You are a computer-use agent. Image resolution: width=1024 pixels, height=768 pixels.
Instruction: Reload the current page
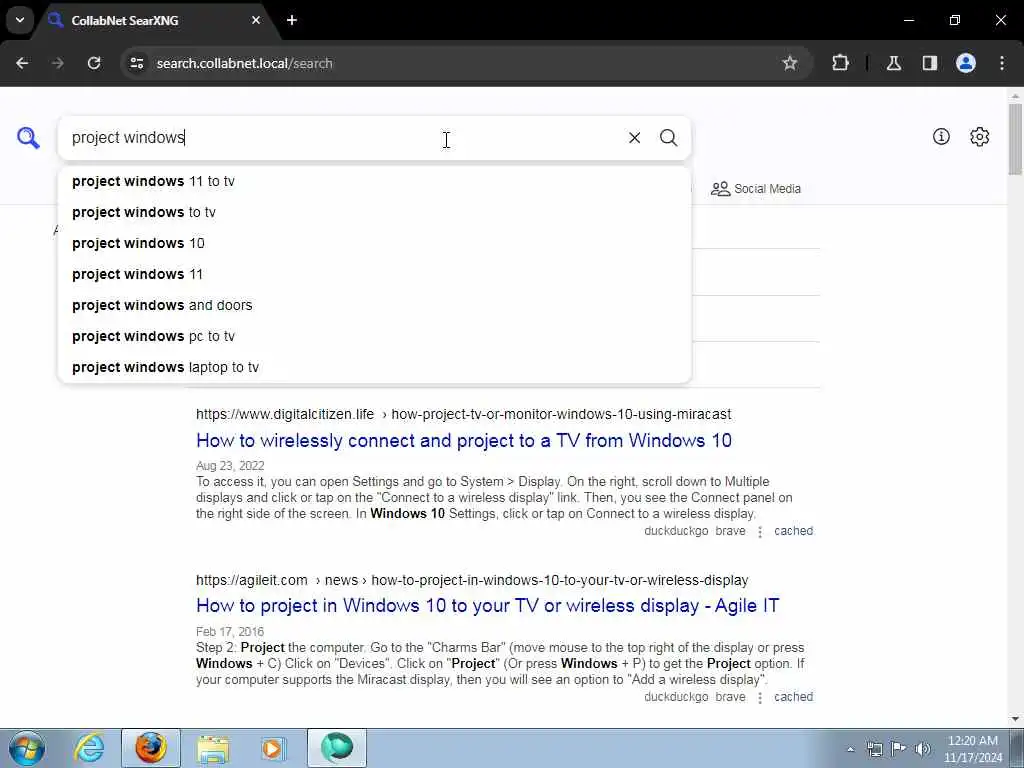point(94,63)
